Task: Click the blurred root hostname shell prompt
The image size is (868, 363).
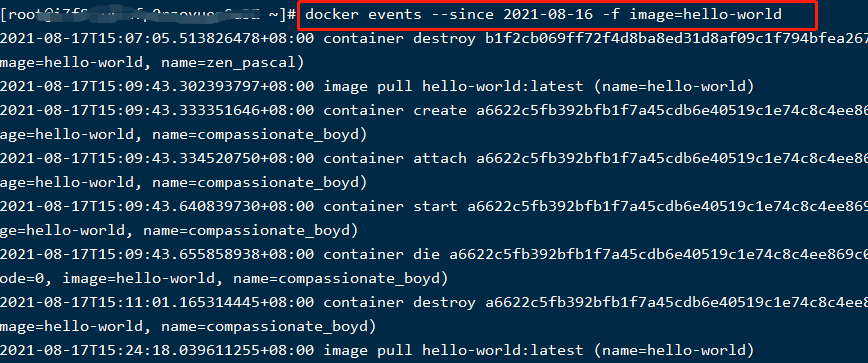Action: coord(148,15)
